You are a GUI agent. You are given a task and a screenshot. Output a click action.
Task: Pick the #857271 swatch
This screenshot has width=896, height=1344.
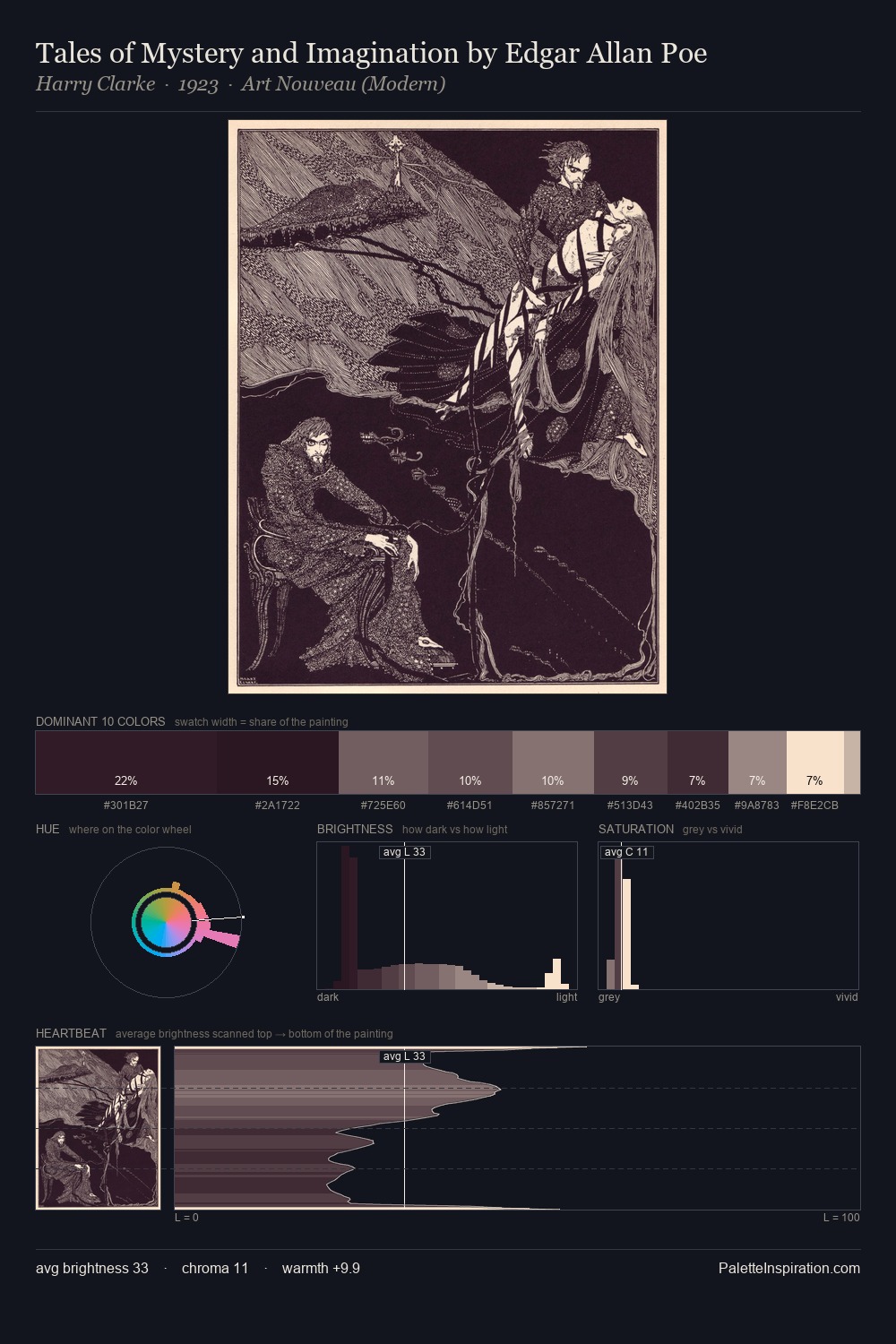tap(553, 762)
